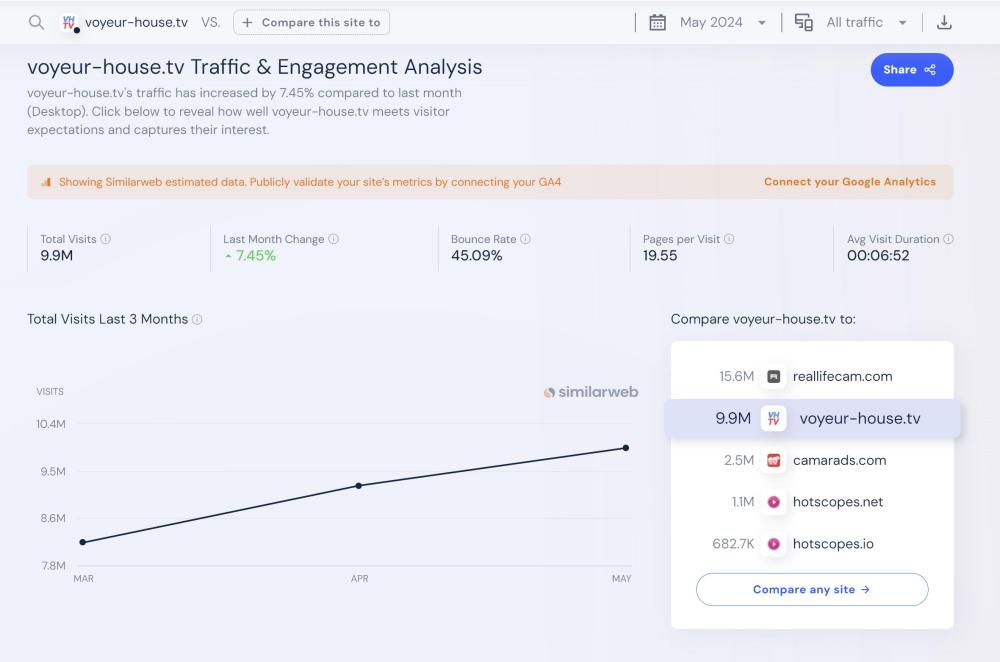Click the download icon in top bar

point(944,22)
